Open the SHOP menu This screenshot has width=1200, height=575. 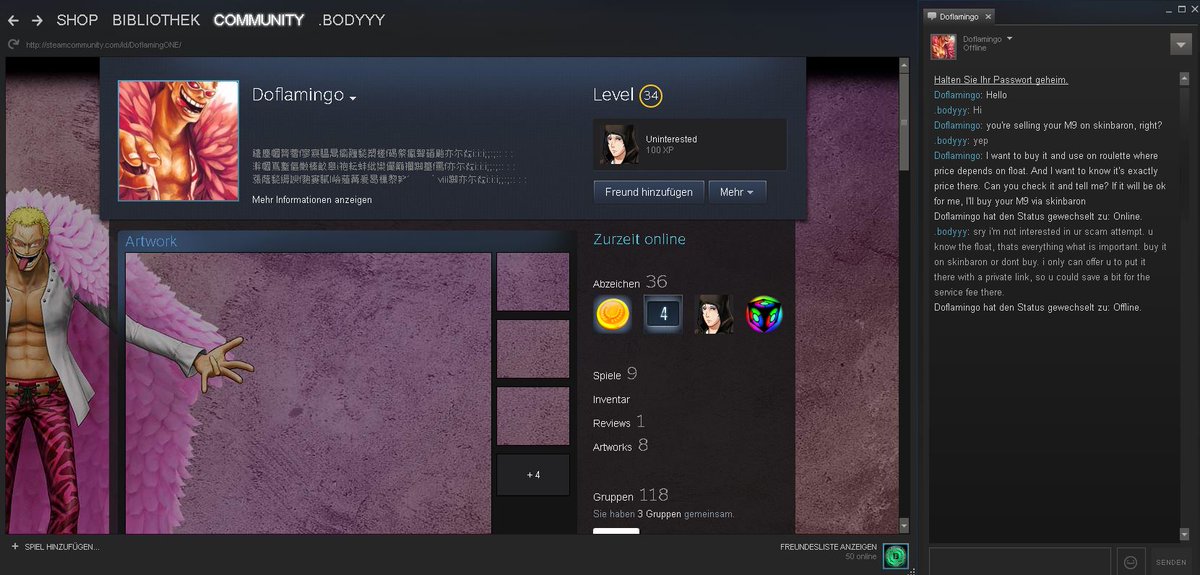coord(77,20)
